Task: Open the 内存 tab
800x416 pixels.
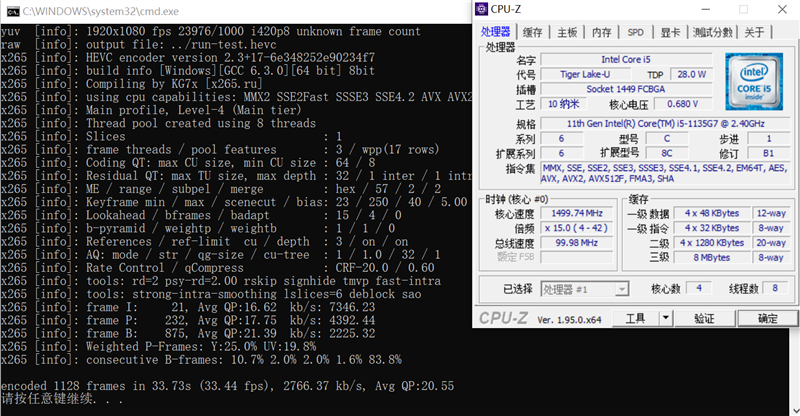Action: coord(601,32)
